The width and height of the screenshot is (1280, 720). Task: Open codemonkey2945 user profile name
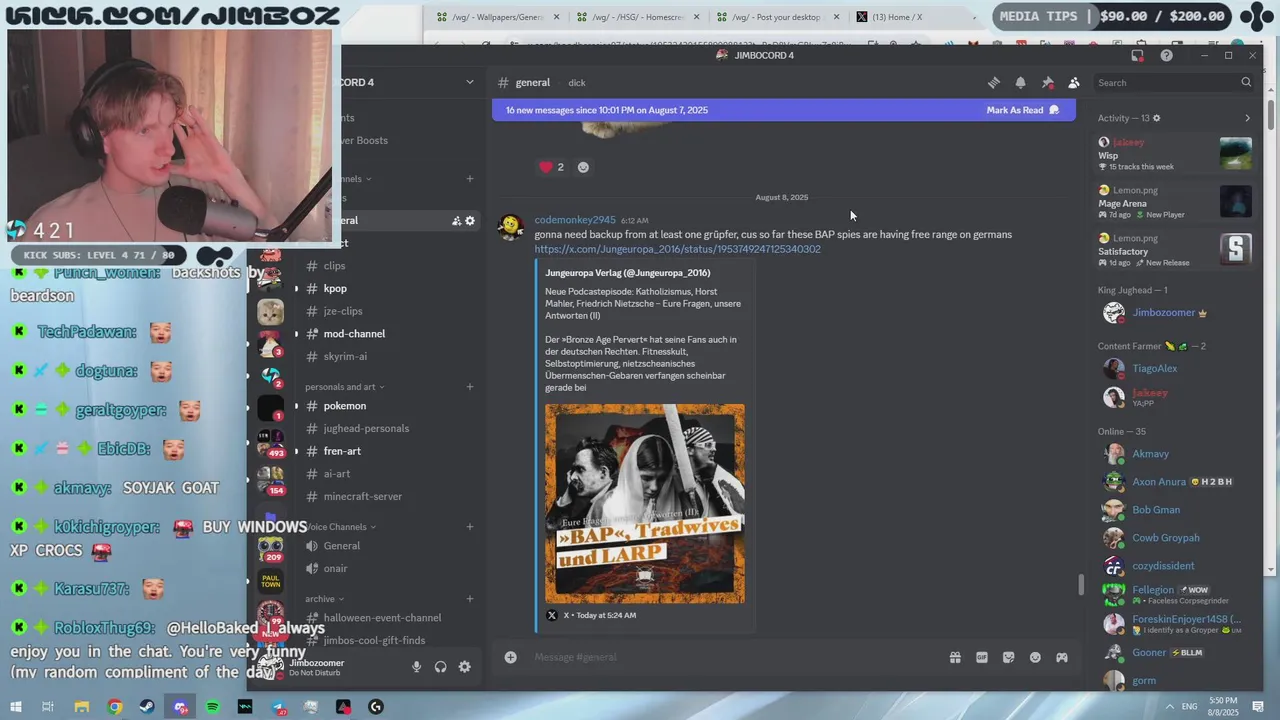(575, 220)
